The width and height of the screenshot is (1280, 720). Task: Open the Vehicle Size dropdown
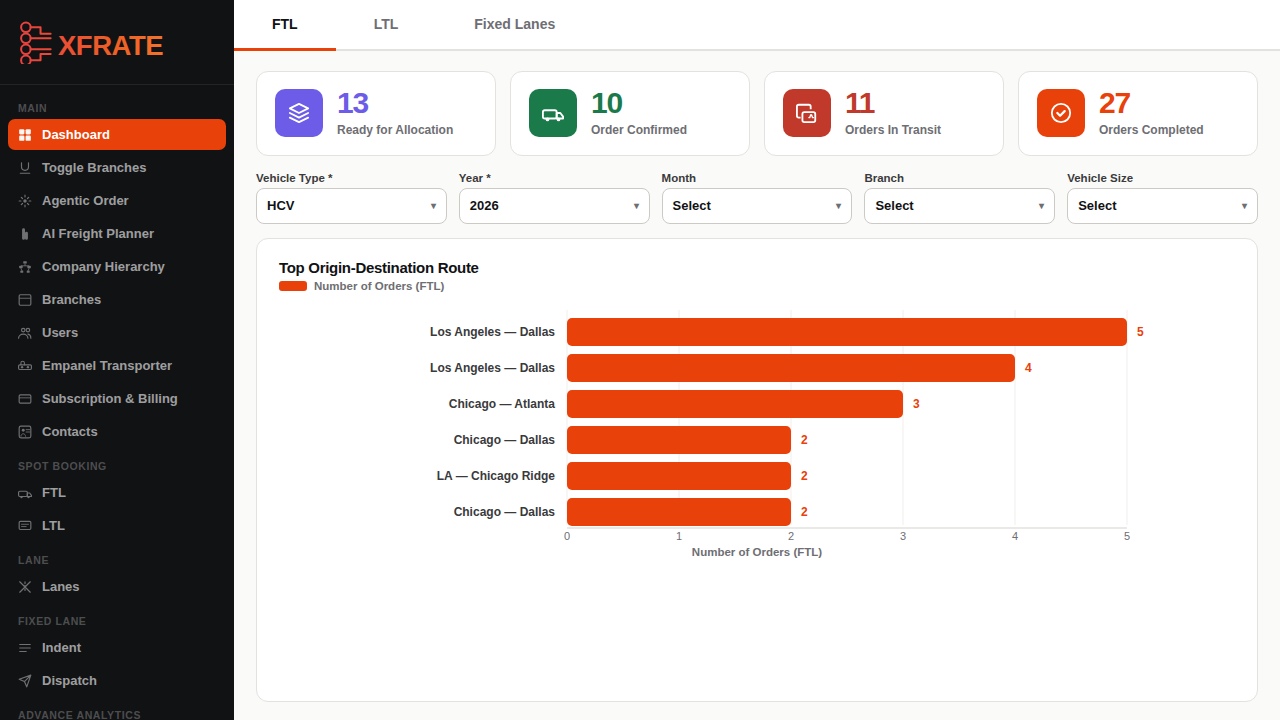coord(1161,206)
